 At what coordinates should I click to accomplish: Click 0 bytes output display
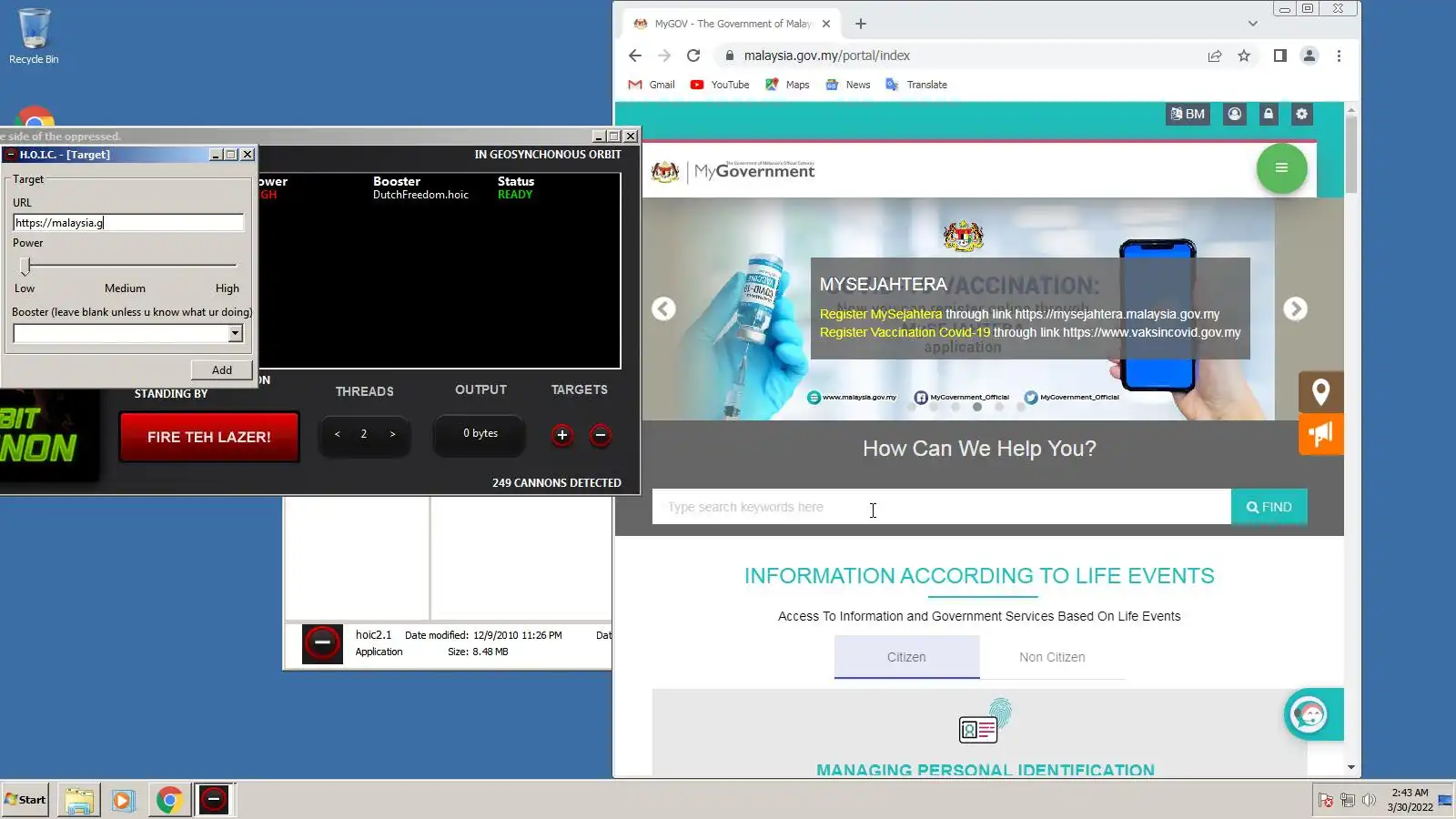tap(480, 433)
